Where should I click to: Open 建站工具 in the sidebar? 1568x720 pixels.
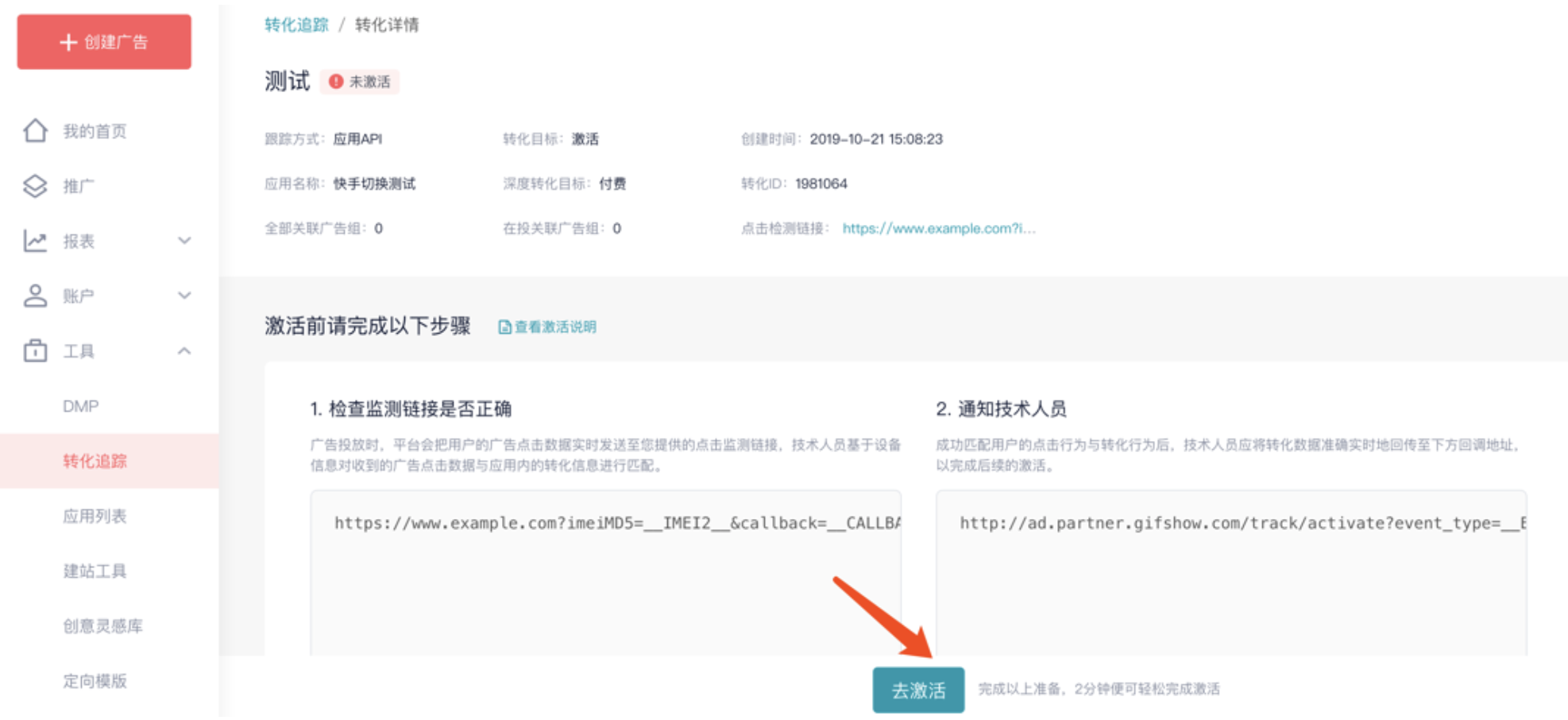point(95,571)
